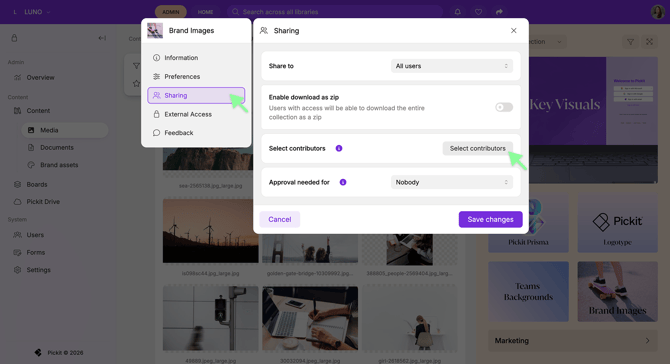
Task: Open Pickit Prisma collection card
Action: [529, 223]
